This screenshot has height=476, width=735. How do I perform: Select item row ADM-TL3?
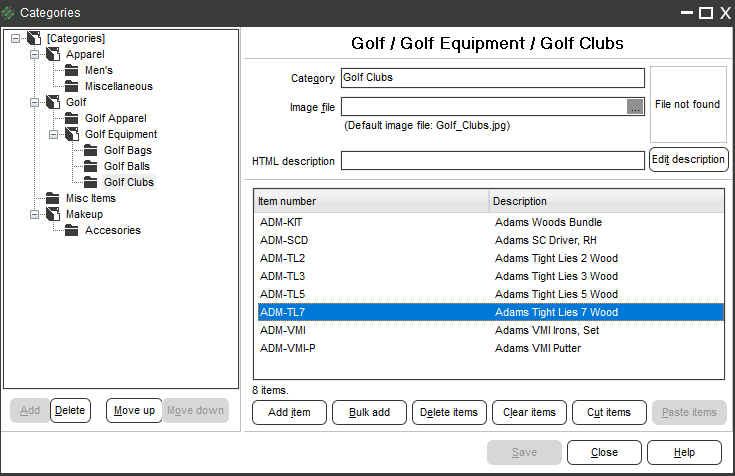click(x=491, y=276)
